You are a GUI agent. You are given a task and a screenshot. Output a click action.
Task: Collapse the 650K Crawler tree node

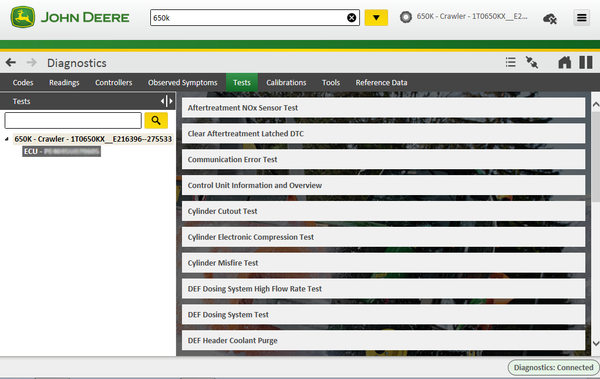[7, 139]
